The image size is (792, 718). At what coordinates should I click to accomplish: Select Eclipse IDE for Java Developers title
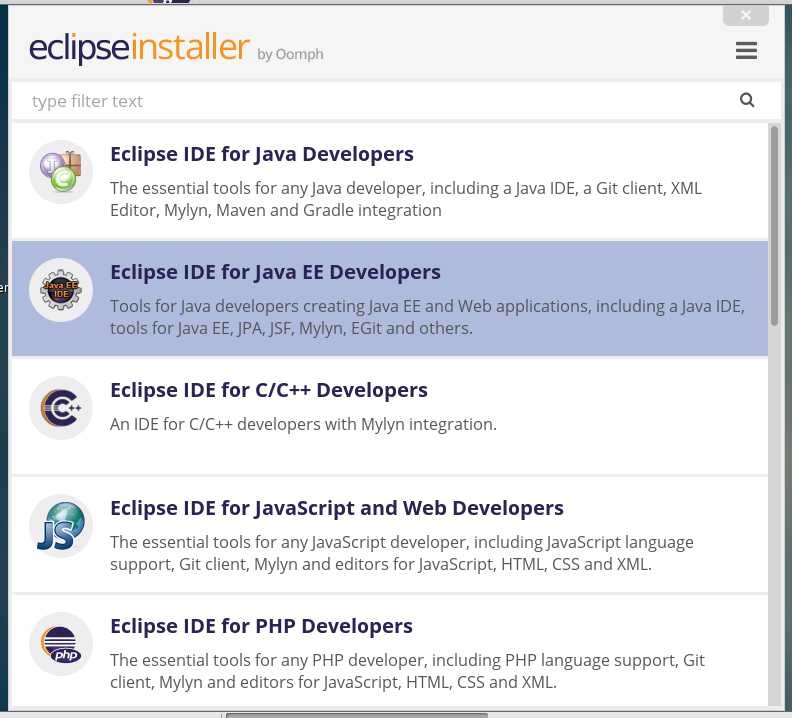pyautogui.click(x=262, y=154)
